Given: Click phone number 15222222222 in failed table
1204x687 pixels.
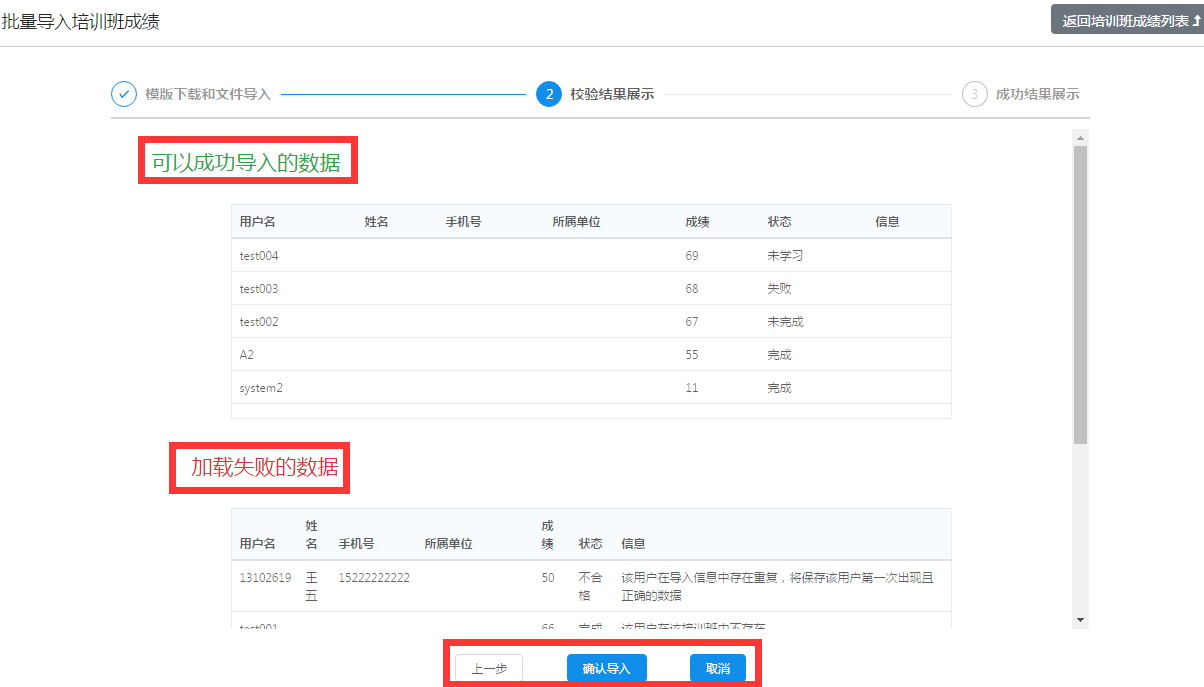Looking at the screenshot, I should pos(374,578).
